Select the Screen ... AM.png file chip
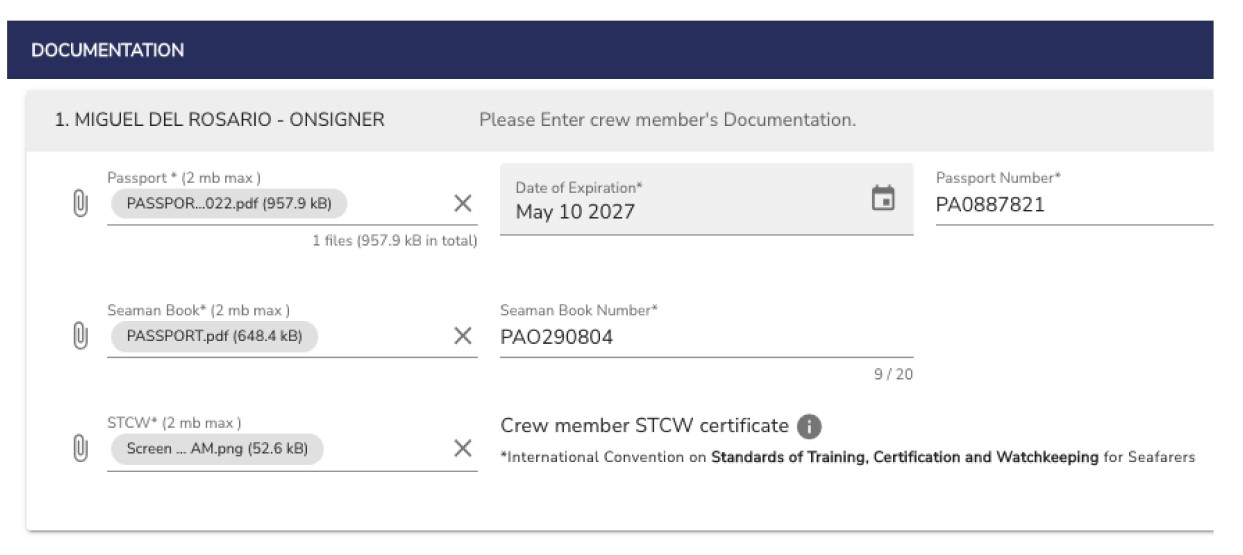1243x555 pixels. tap(217, 448)
